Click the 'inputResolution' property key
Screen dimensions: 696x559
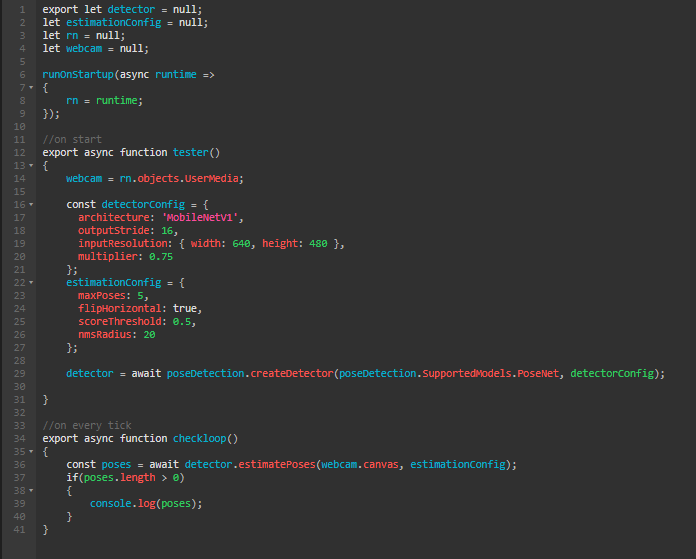click(123, 244)
